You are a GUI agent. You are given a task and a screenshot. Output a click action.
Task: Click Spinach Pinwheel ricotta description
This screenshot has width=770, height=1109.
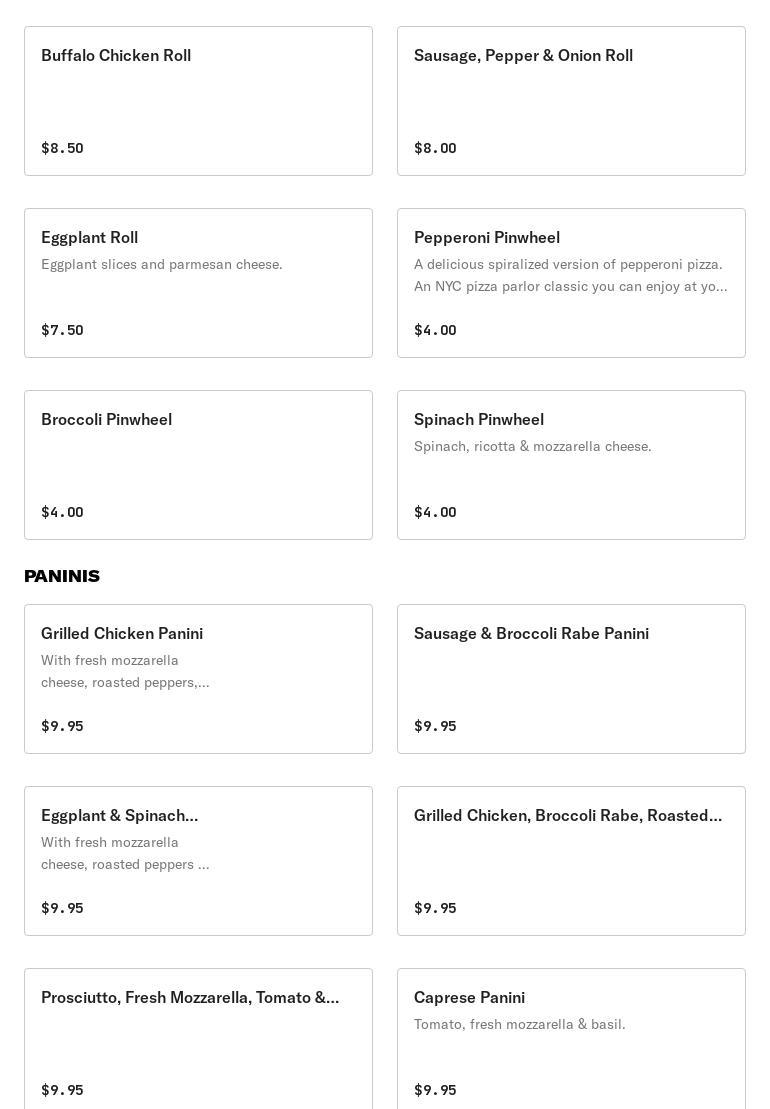pyautogui.click(x=532, y=447)
